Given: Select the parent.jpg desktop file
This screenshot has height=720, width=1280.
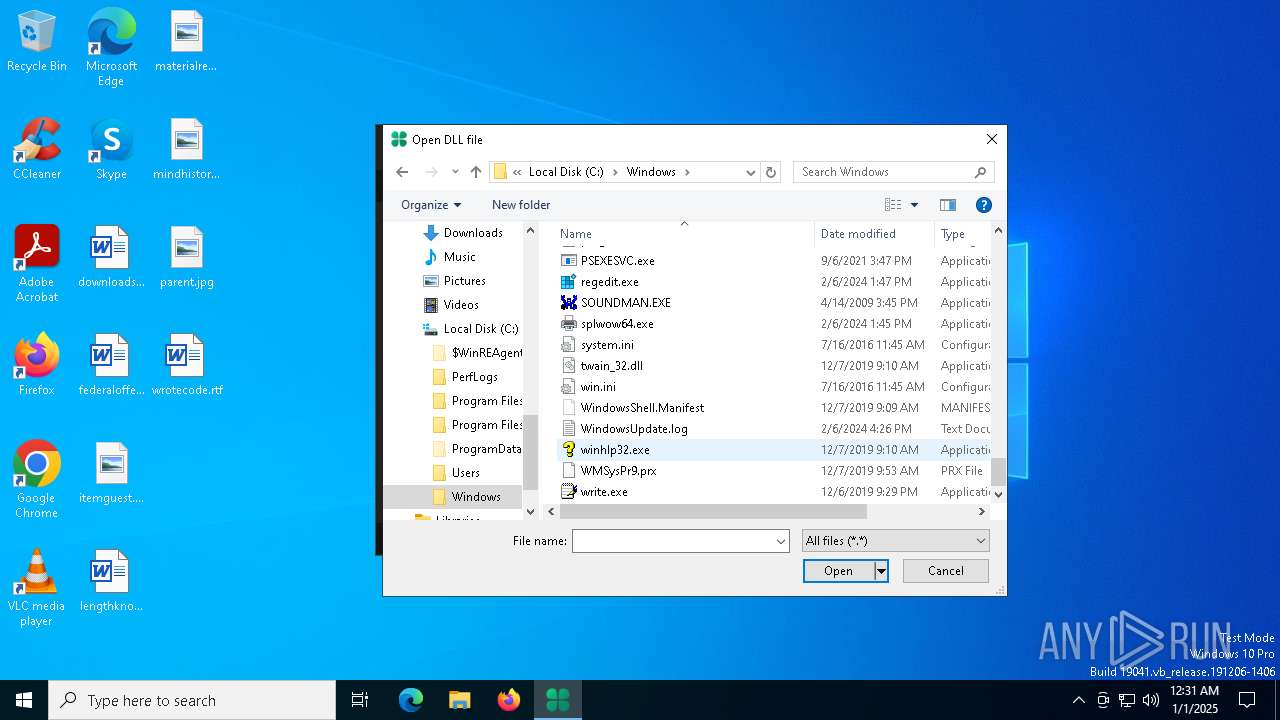Looking at the screenshot, I should [x=187, y=257].
